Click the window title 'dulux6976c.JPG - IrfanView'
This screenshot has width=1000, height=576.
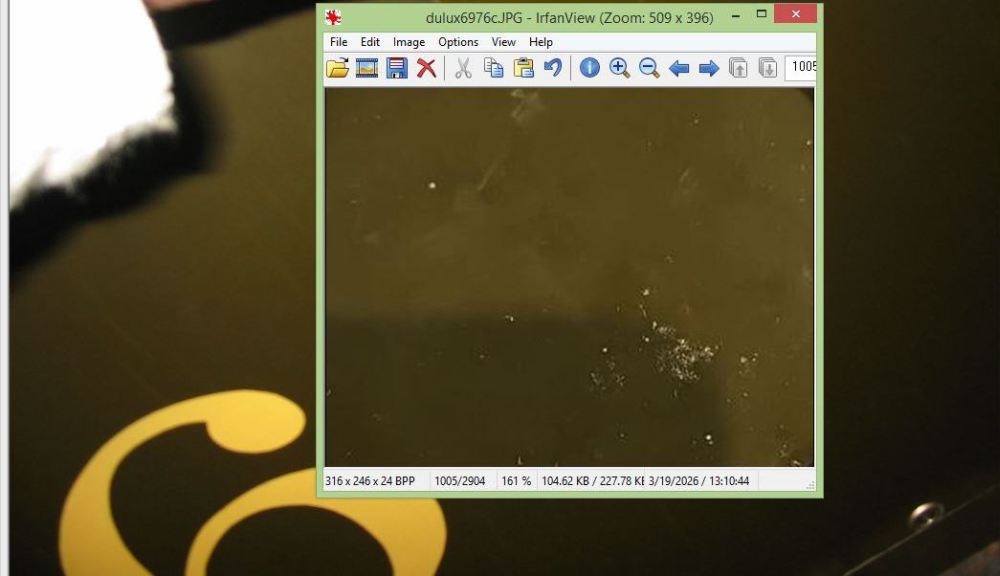(569, 18)
